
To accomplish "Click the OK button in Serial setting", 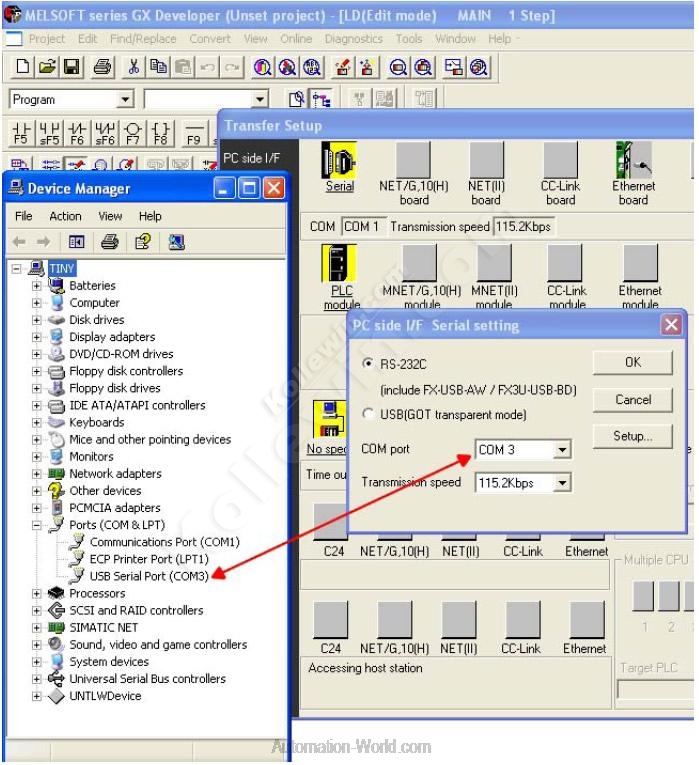I will pyautogui.click(x=632, y=362).
